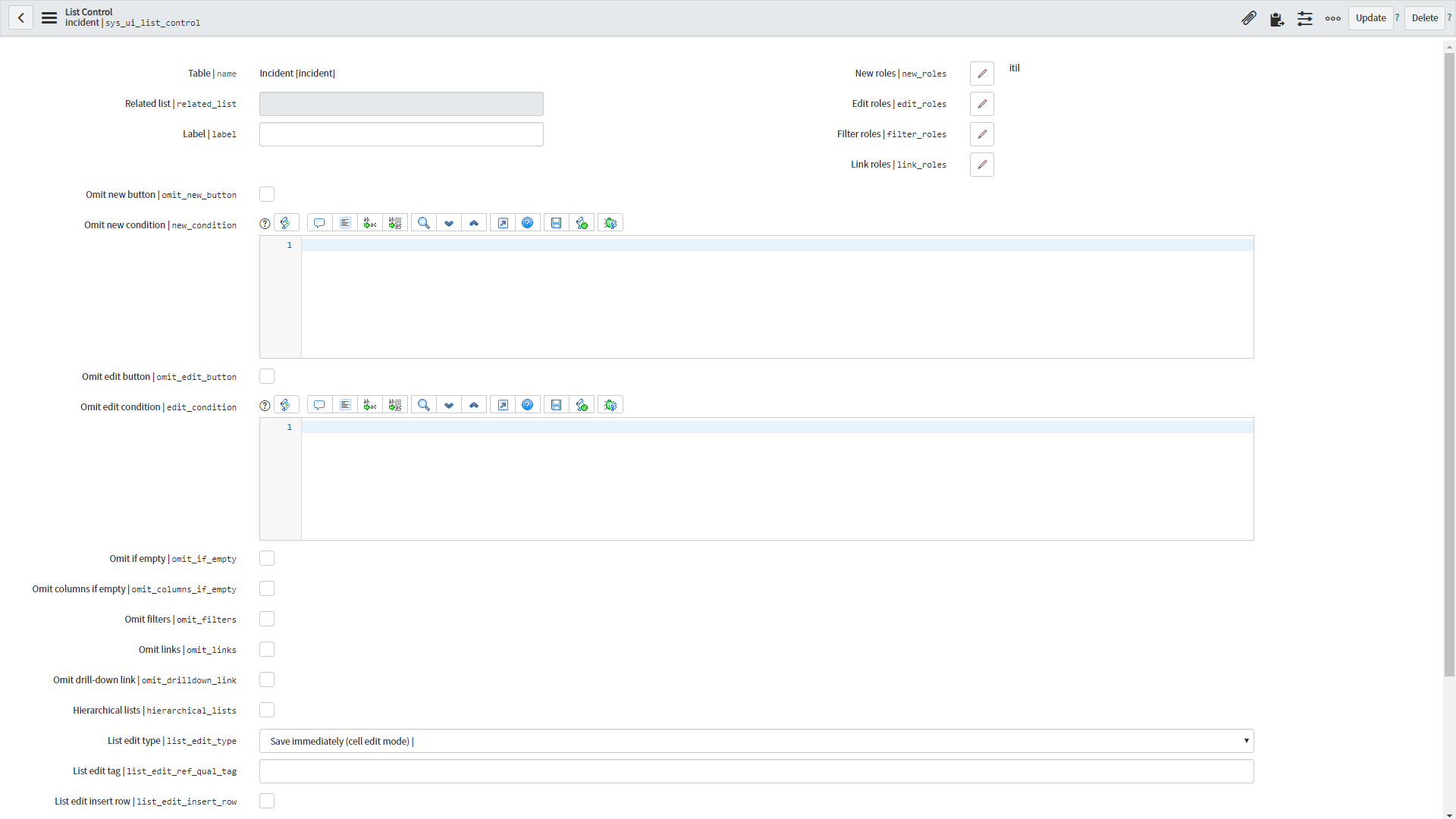Enable the Omit new button checkbox
The width and height of the screenshot is (1456, 819).
pyautogui.click(x=267, y=195)
